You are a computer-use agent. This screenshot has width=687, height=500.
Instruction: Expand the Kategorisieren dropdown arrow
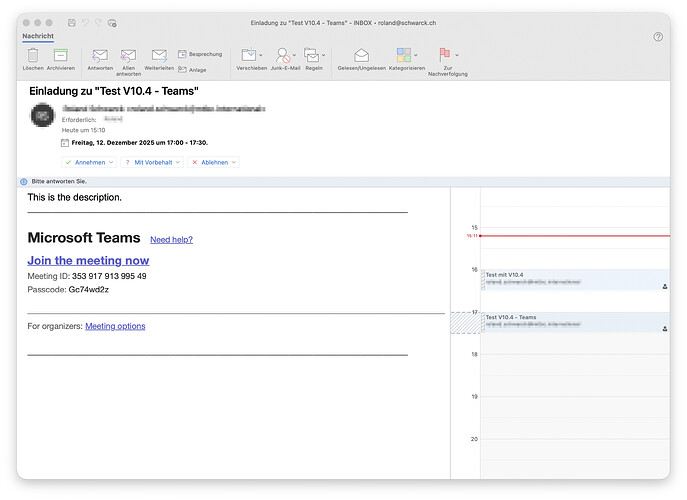(415, 55)
